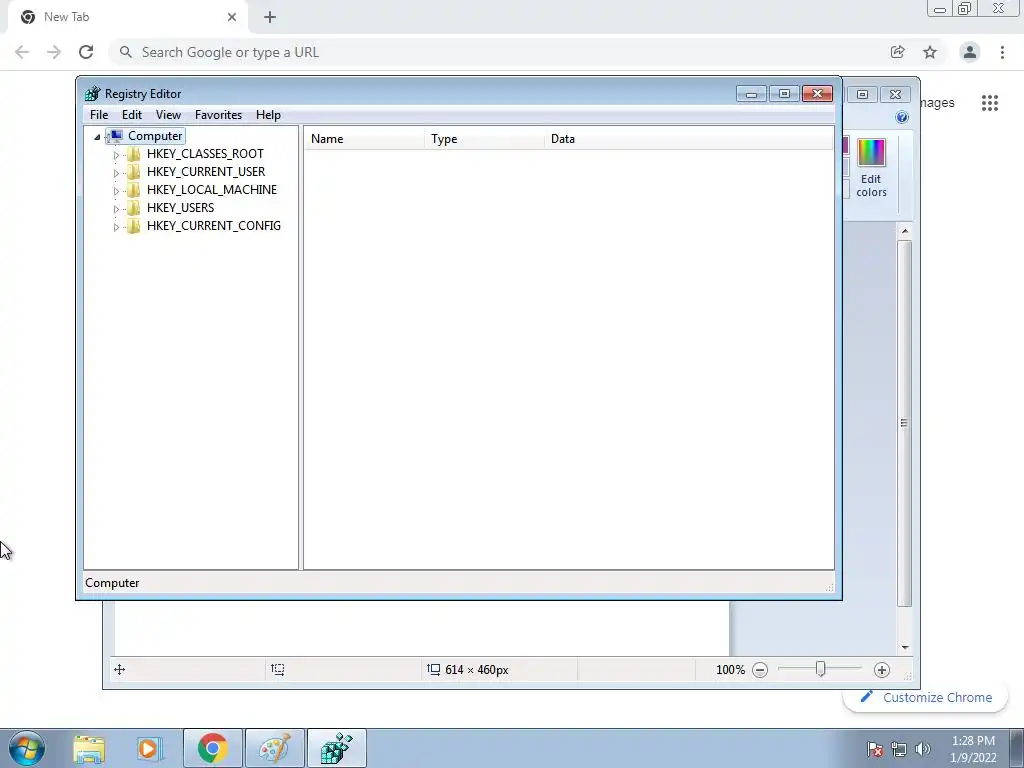Click Paint's zoom in plus button
Screen dimensions: 1024x768
tap(882, 670)
